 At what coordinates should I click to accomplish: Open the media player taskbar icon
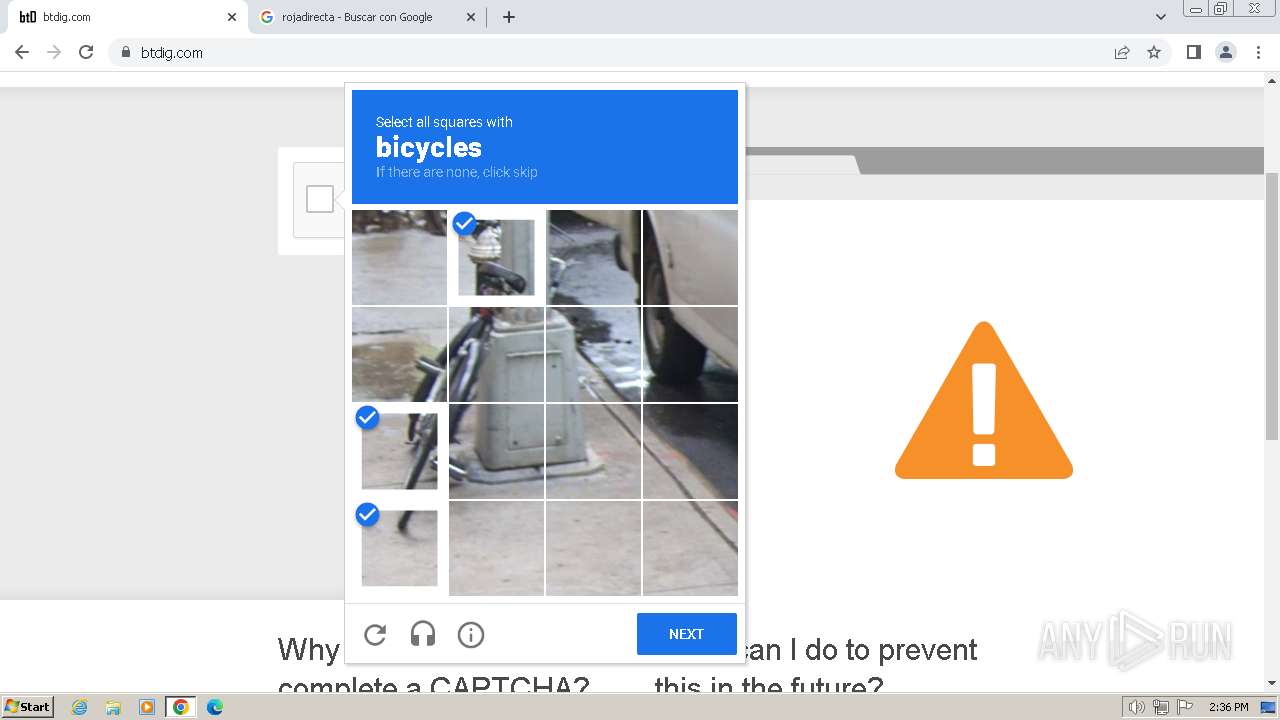coord(147,707)
